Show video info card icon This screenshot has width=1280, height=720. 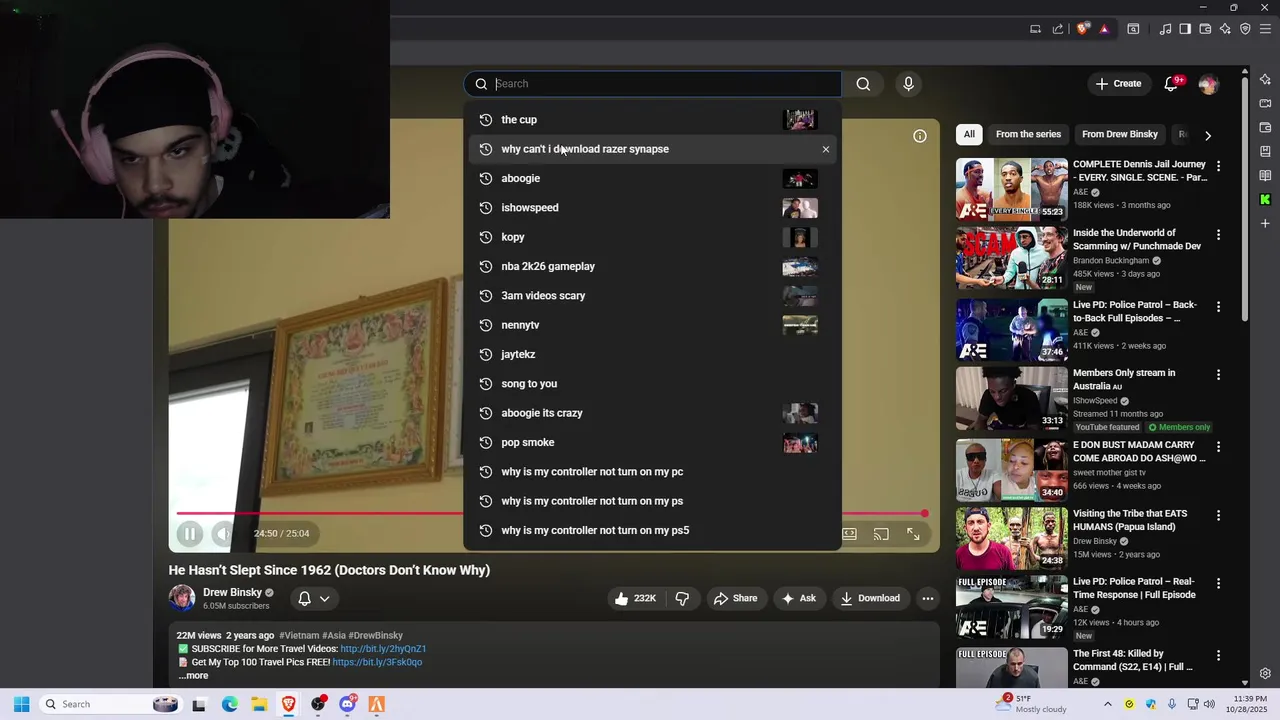[x=920, y=136]
